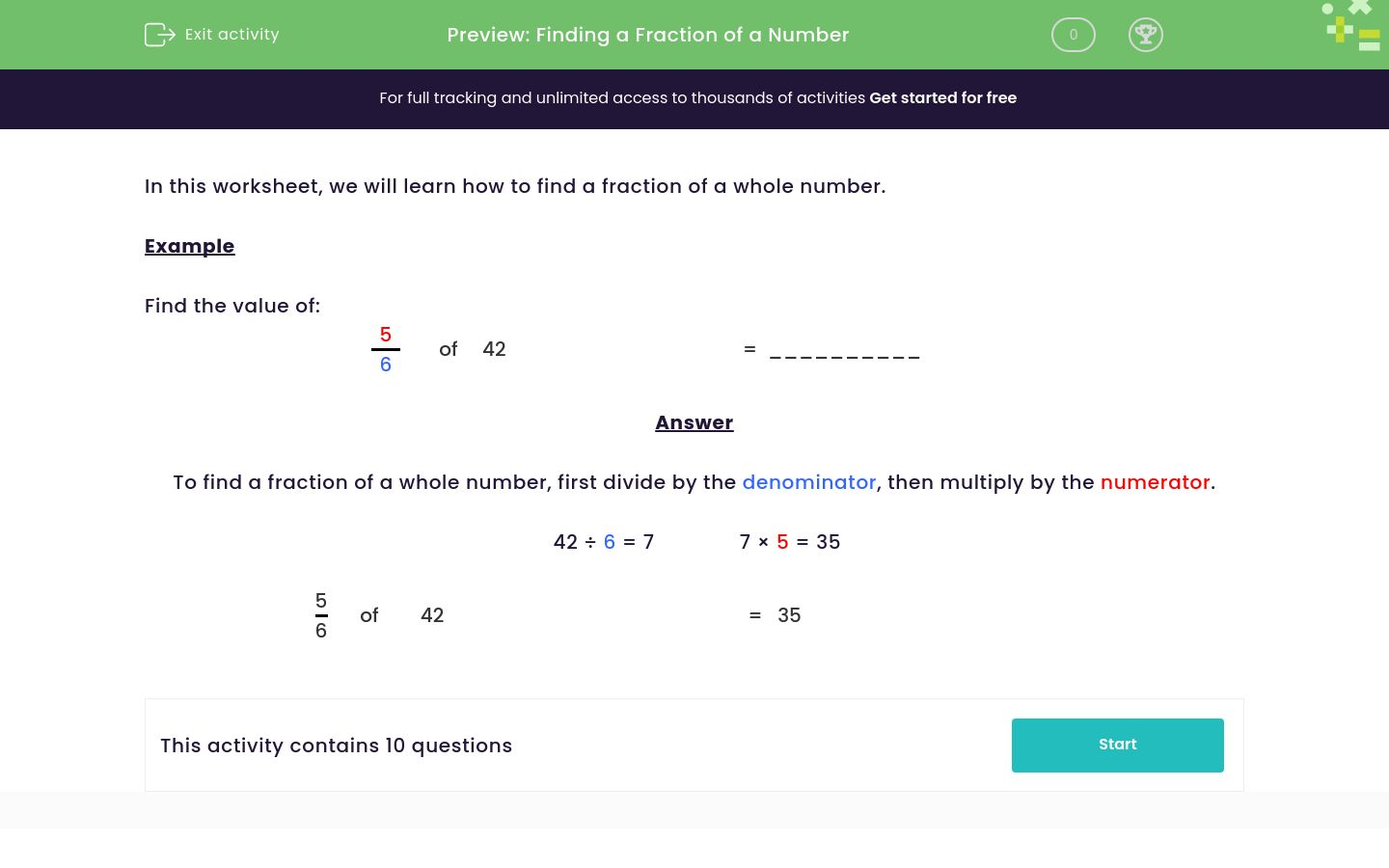Image resolution: width=1389 pixels, height=868 pixels.
Task: Click the underlined Example heading
Action: coord(189,246)
